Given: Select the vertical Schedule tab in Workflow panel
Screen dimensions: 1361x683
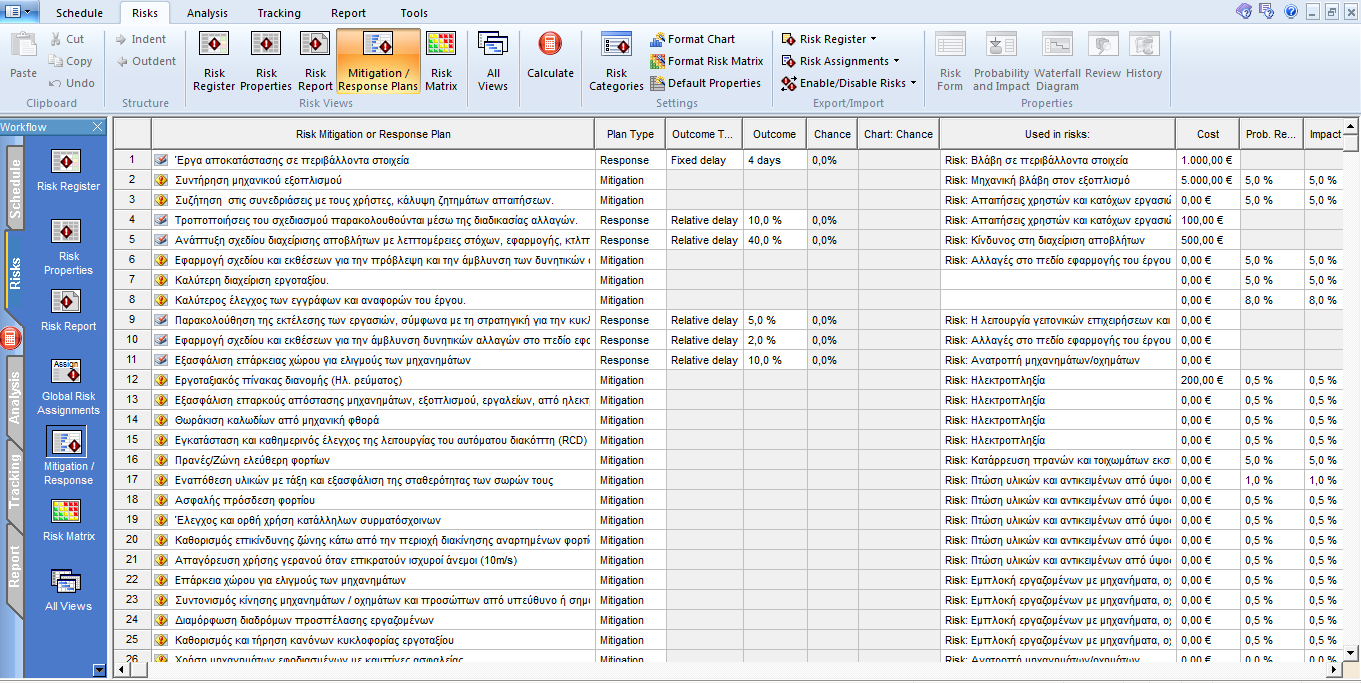Looking at the screenshot, I should (14, 189).
